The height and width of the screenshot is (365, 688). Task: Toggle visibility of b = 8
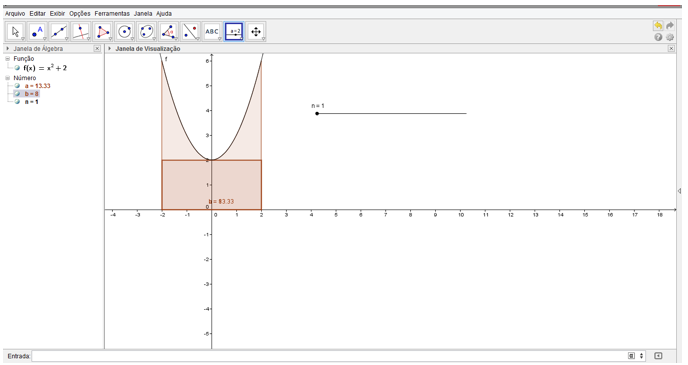click(x=17, y=93)
